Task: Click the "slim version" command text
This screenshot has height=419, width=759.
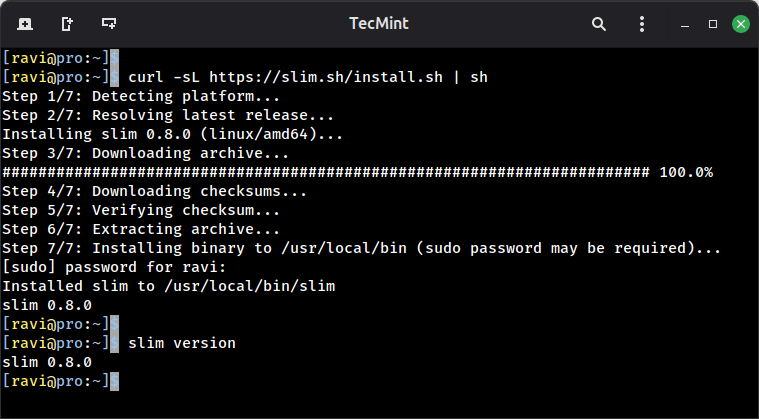Action: [181, 343]
